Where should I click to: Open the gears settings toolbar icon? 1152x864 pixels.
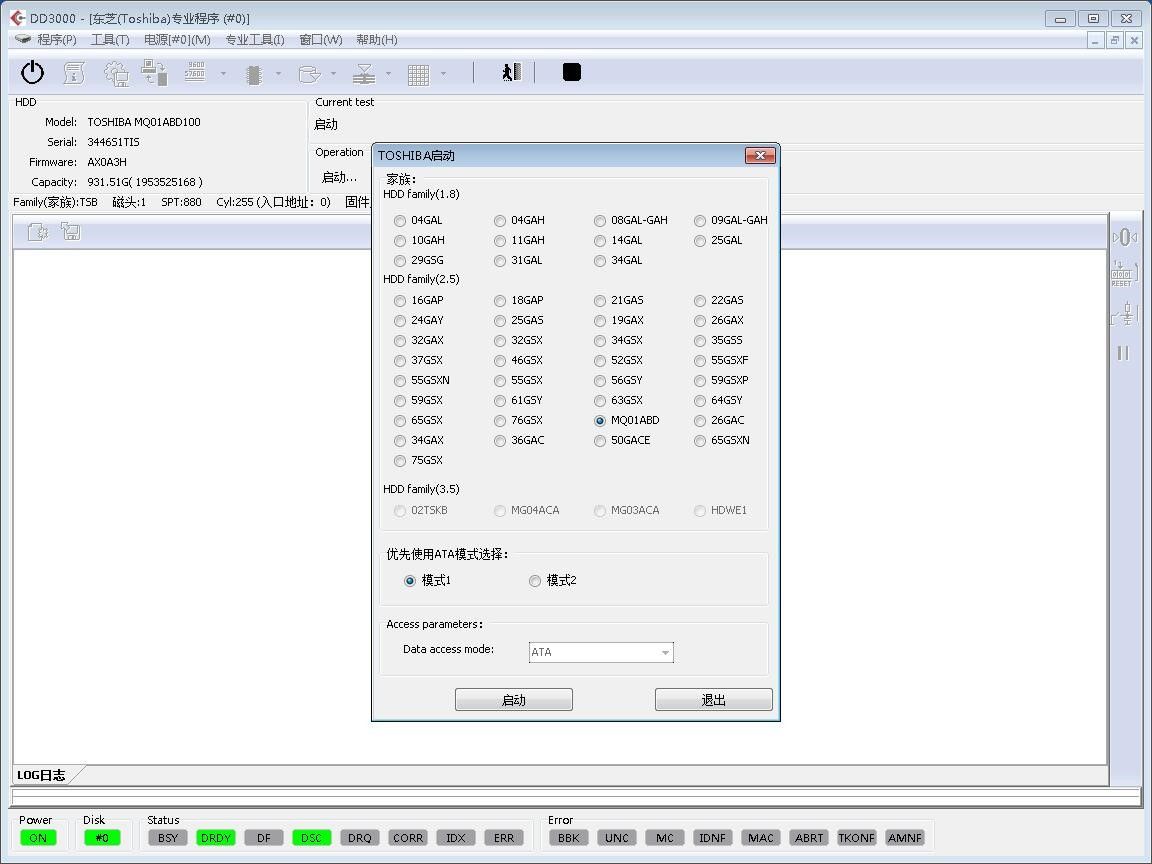(x=115, y=72)
